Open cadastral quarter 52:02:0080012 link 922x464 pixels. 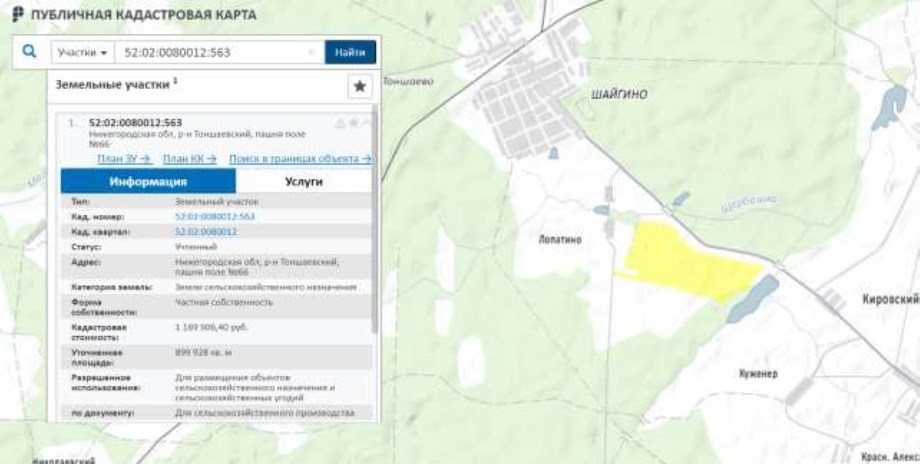pos(205,231)
